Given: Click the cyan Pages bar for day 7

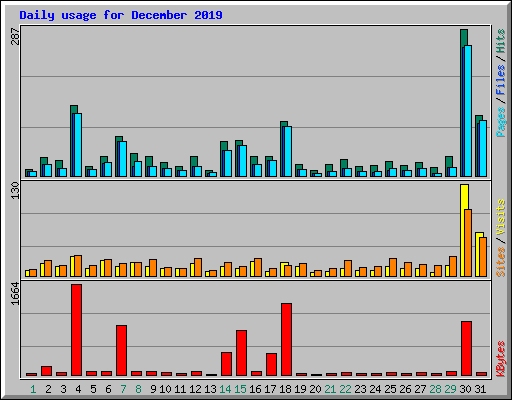Looking at the screenshot, I should click(x=123, y=159).
